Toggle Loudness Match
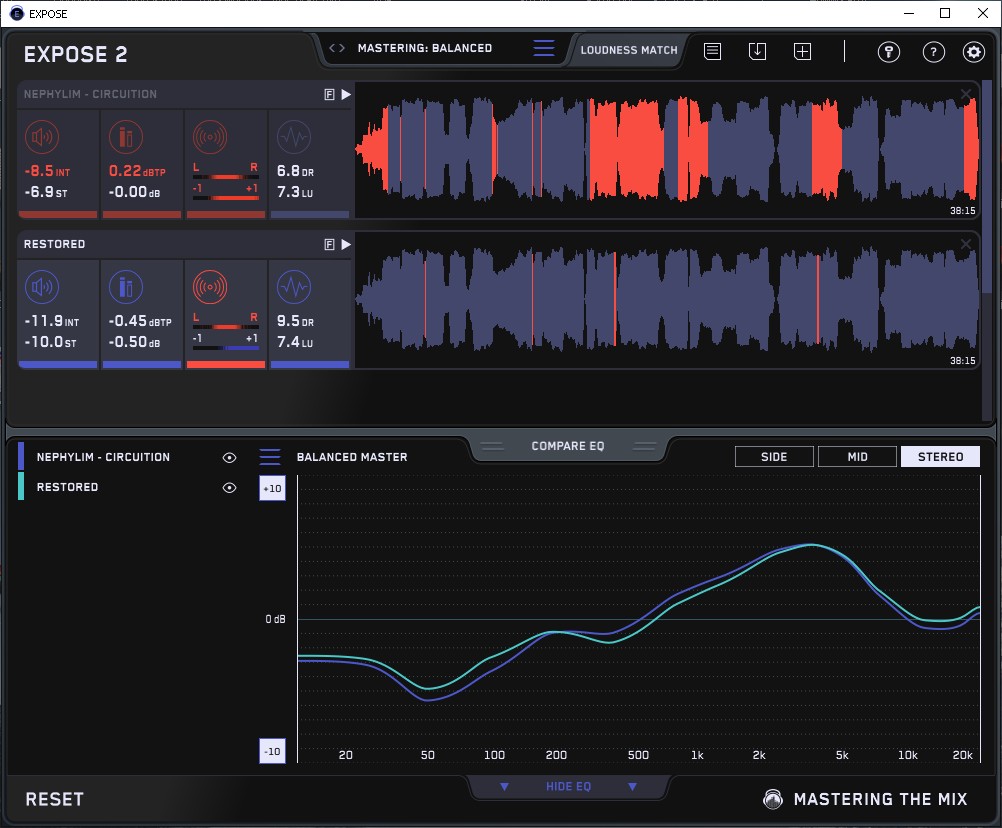The image size is (1002, 828). [628, 49]
